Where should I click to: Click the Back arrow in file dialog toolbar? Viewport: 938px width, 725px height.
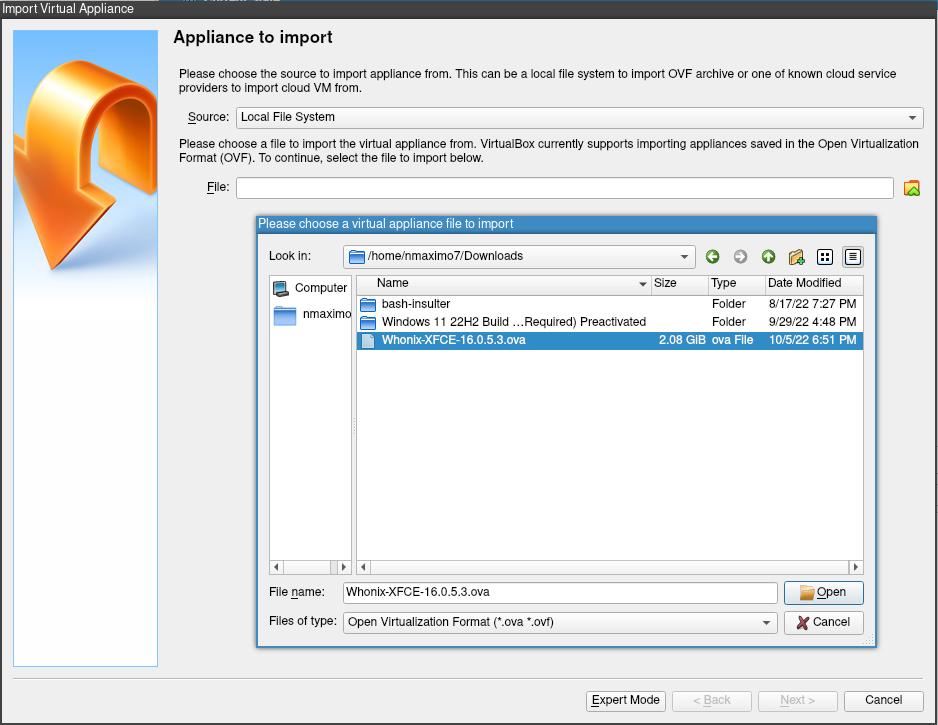point(712,257)
